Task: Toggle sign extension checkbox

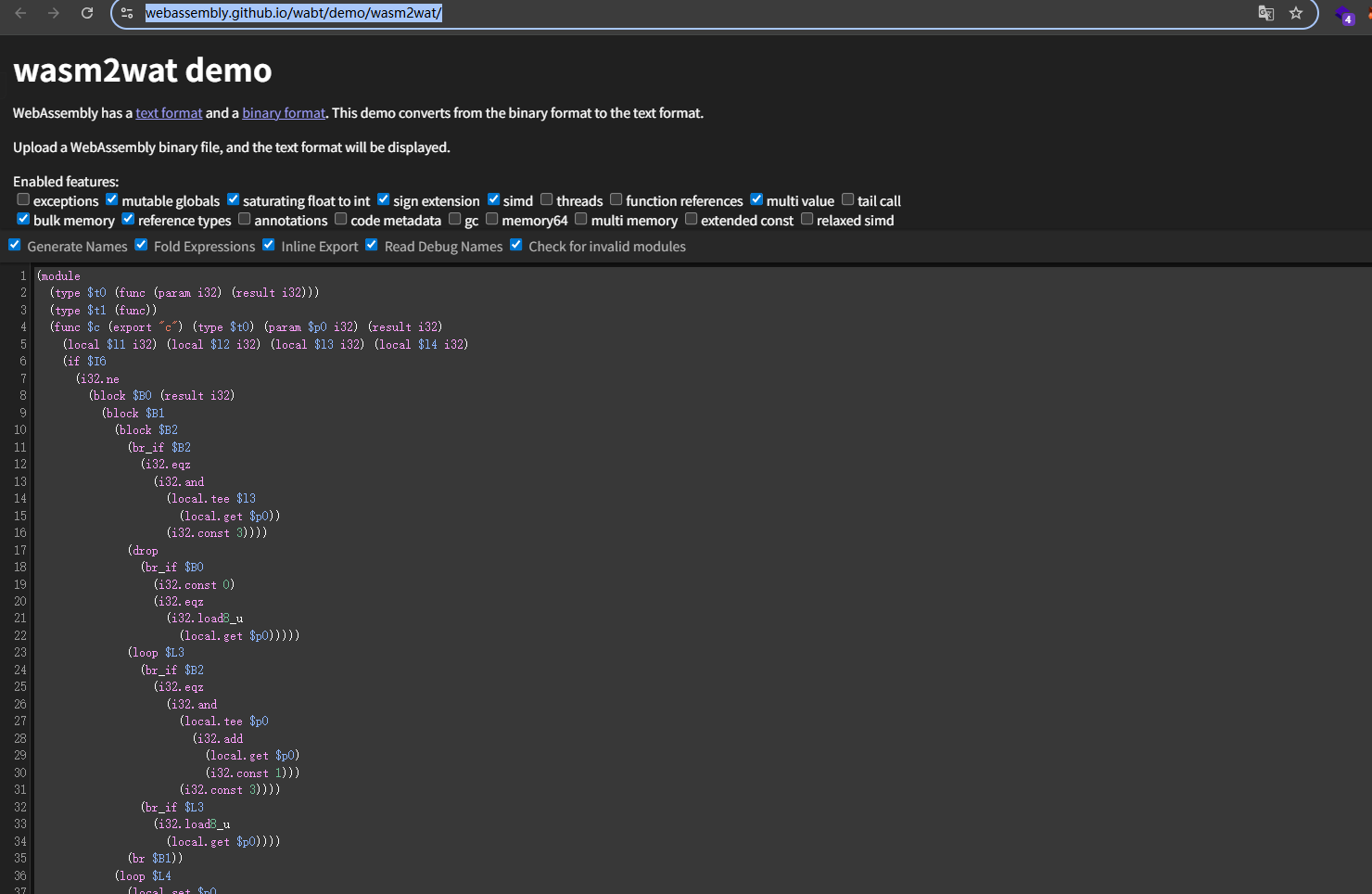Action: click(x=383, y=199)
